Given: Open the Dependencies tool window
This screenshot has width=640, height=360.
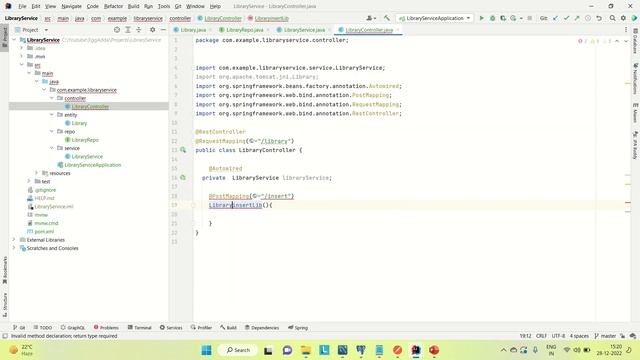Looking at the screenshot, I should pos(262,327).
